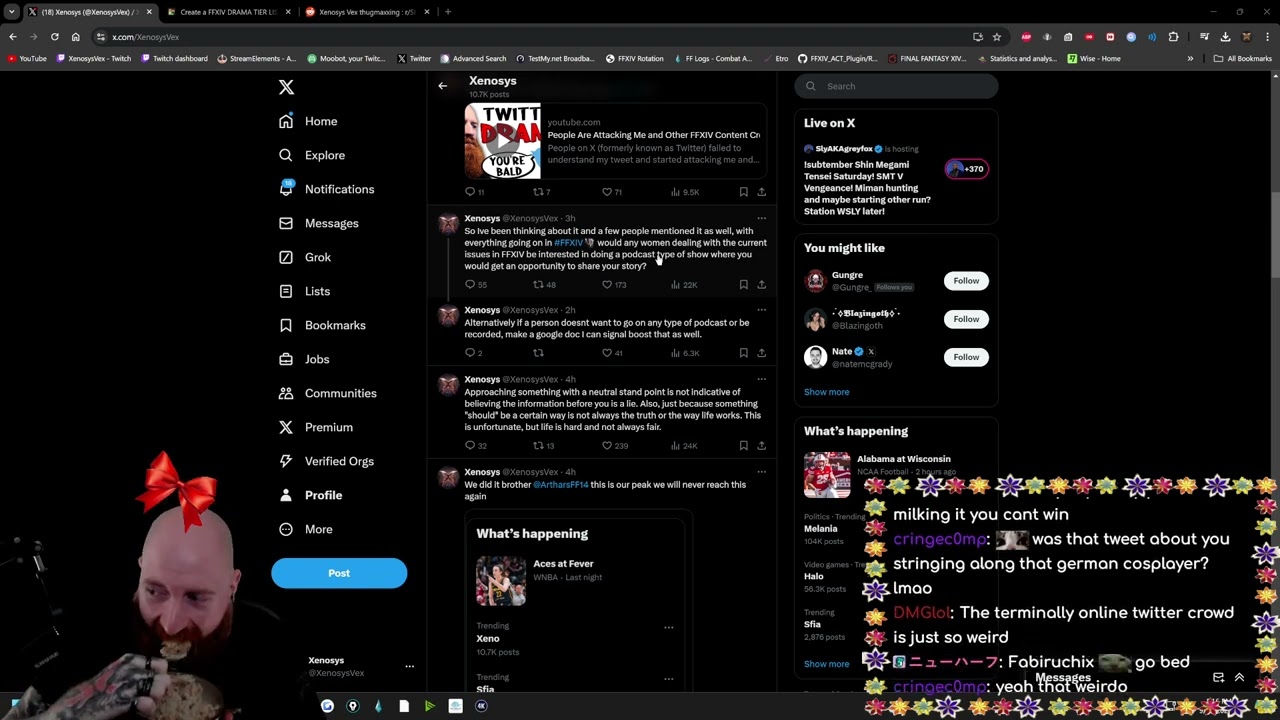The width and height of the screenshot is (1280, 720).
Task: Repost the podcast show tweet with 48 reposts
Action: [x=544, y=285]
